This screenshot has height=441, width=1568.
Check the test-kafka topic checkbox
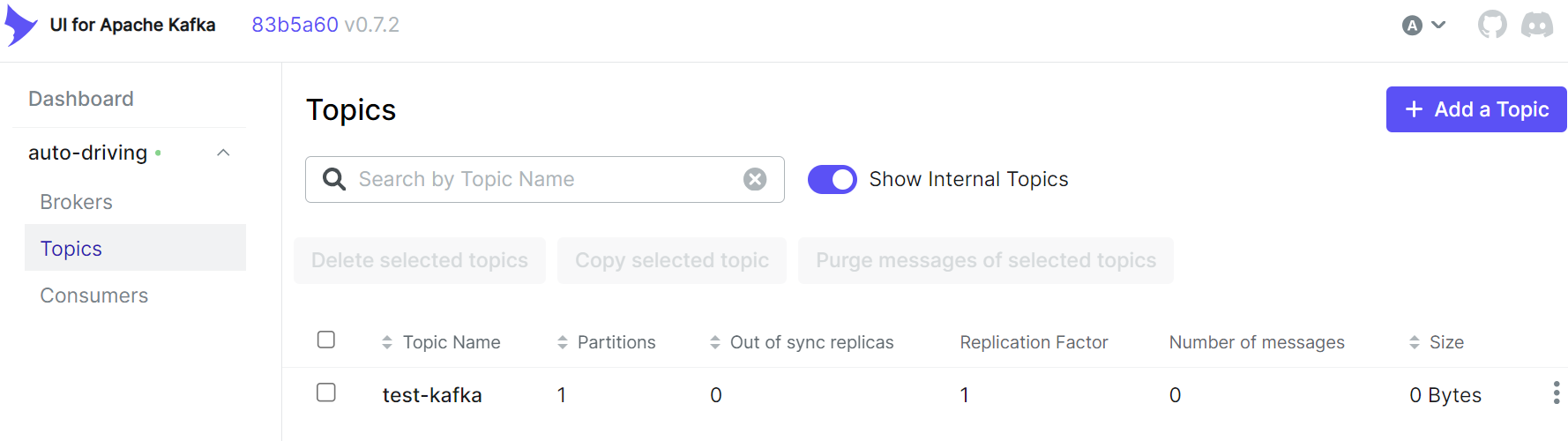point(326,392)
